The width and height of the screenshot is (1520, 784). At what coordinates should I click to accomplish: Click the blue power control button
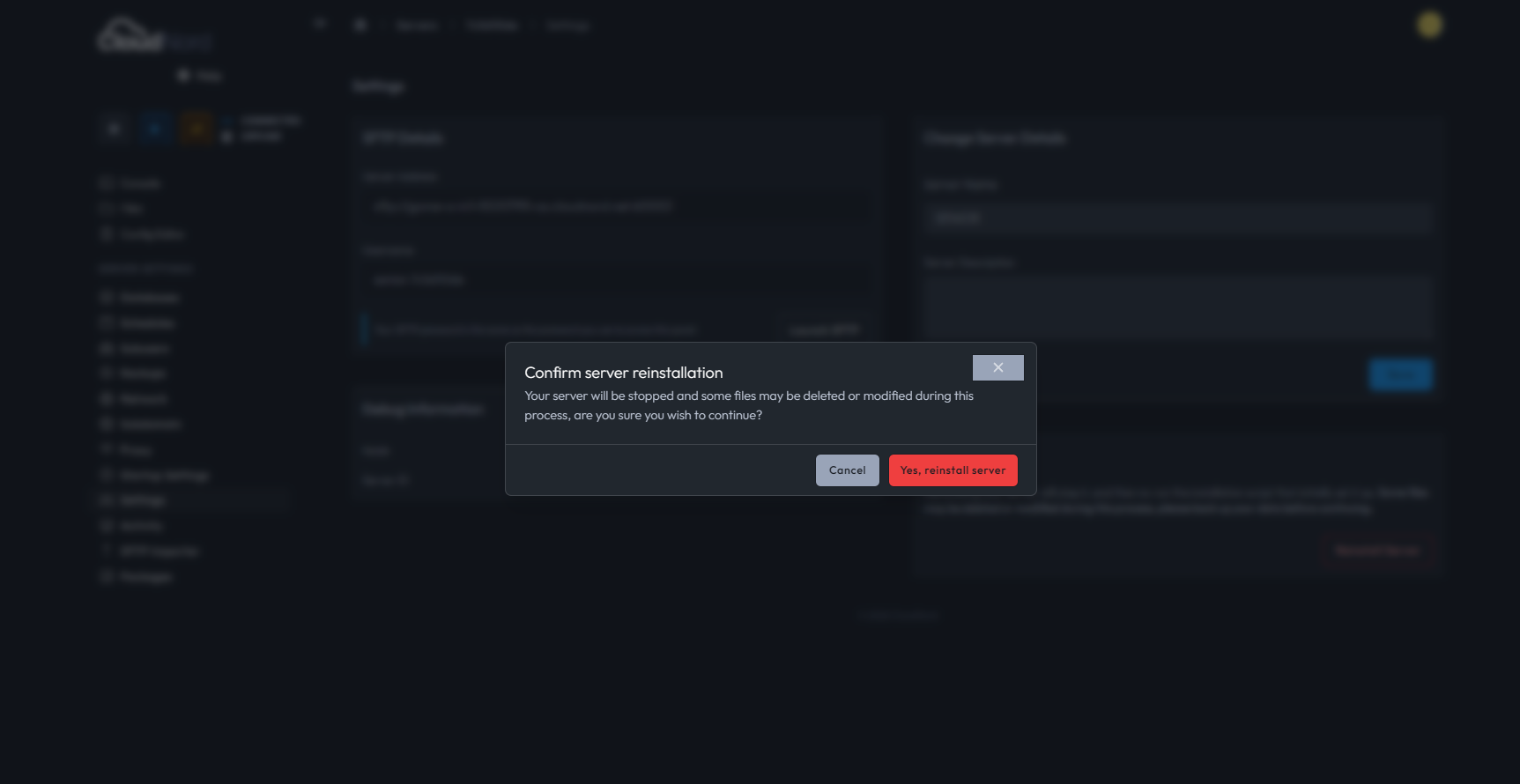155,129
